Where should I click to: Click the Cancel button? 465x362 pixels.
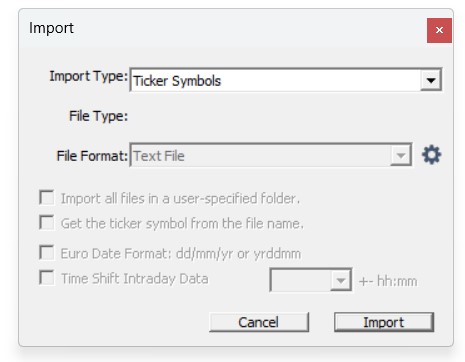coord(259,322)
